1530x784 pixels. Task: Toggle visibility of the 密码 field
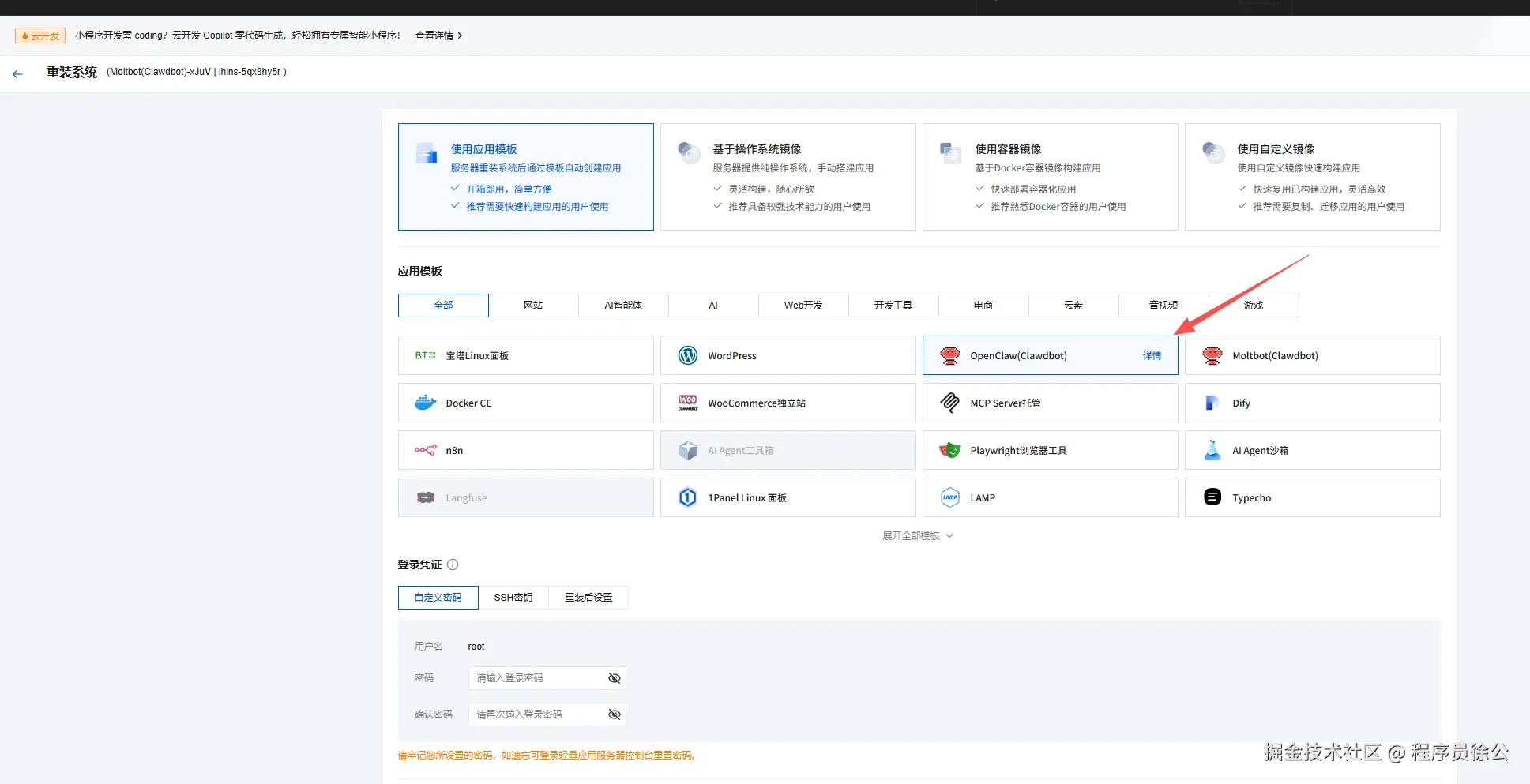click(x=615, y=678)
